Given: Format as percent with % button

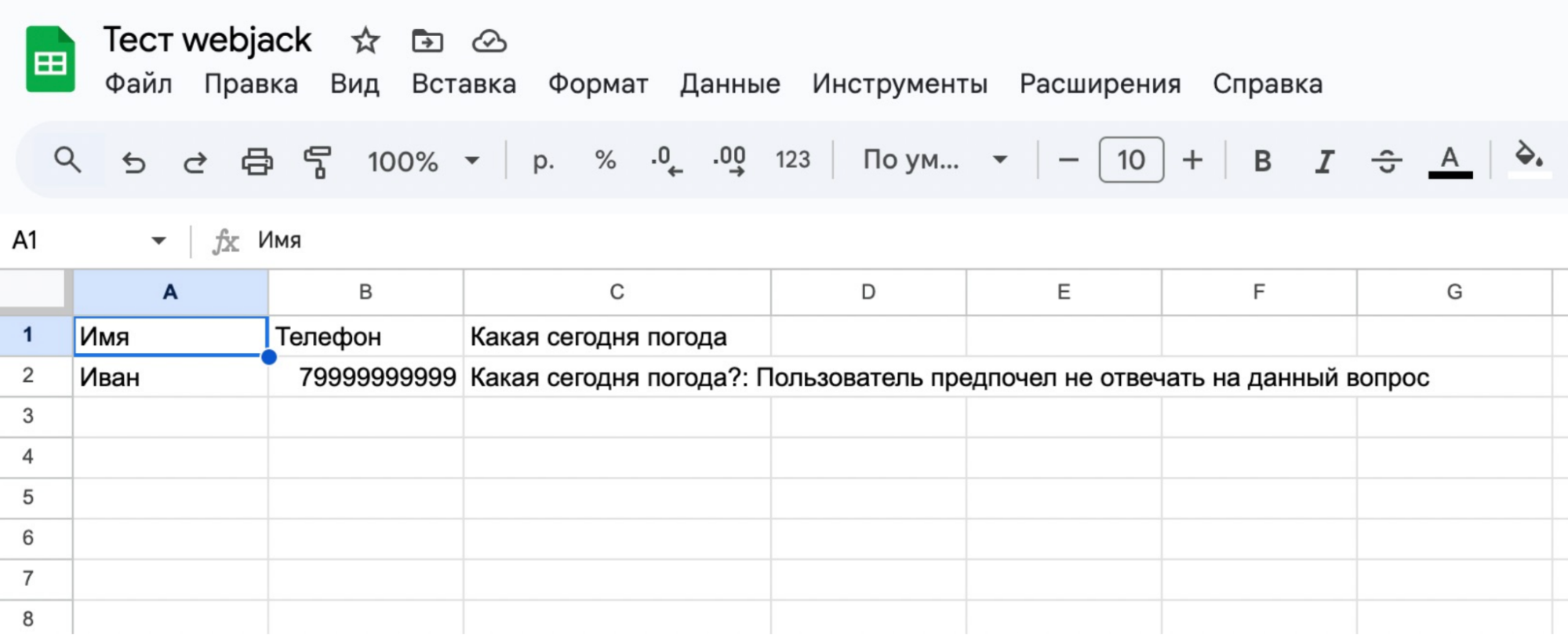Looking at the screenshot, I should coord(605,160).
